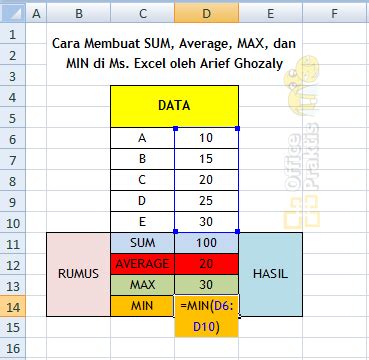This screenshot has height=360, width=369.
Task: Click the red AVERAGE label cell
Action: point(142,264)
